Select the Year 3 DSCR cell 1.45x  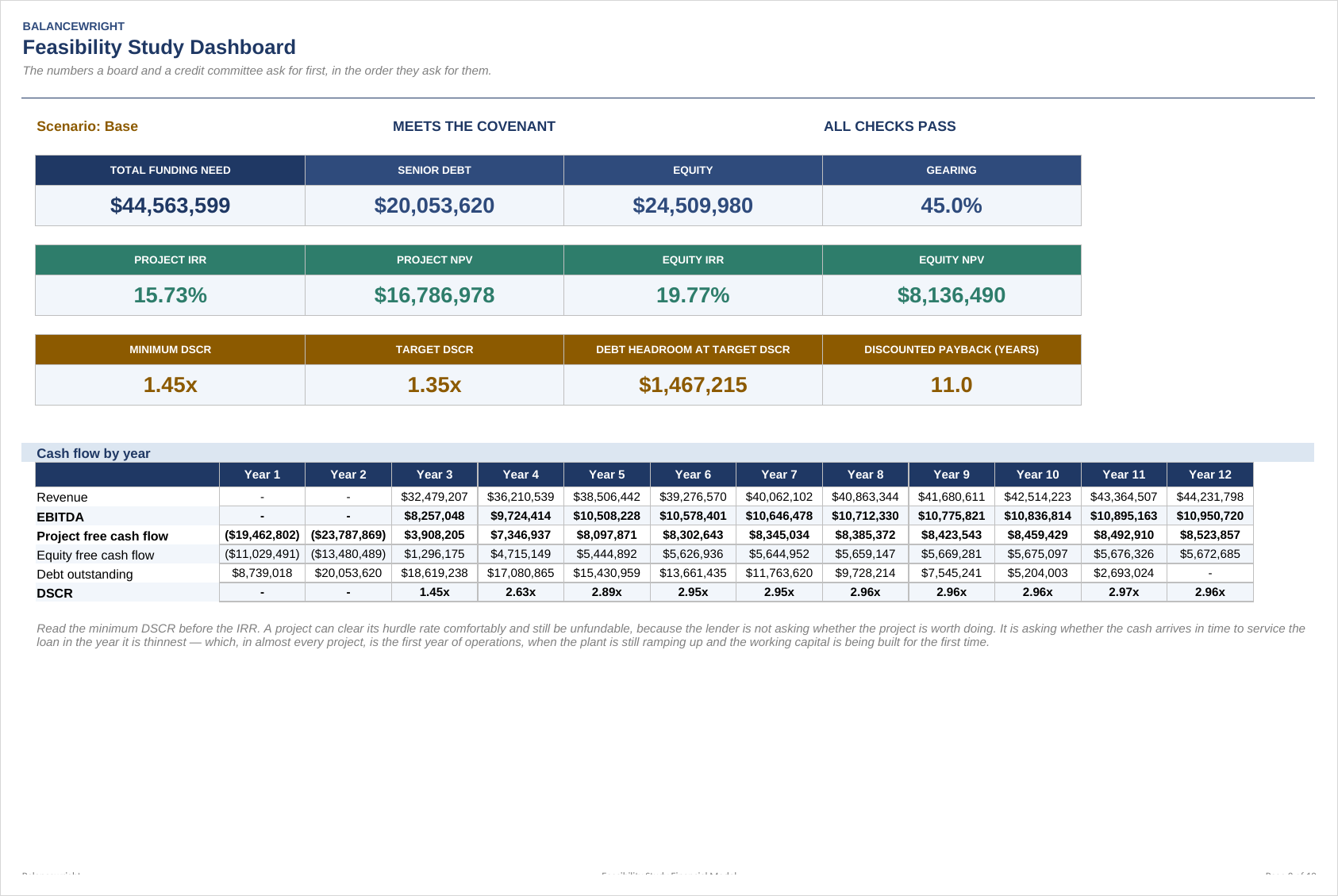[434, 592]
